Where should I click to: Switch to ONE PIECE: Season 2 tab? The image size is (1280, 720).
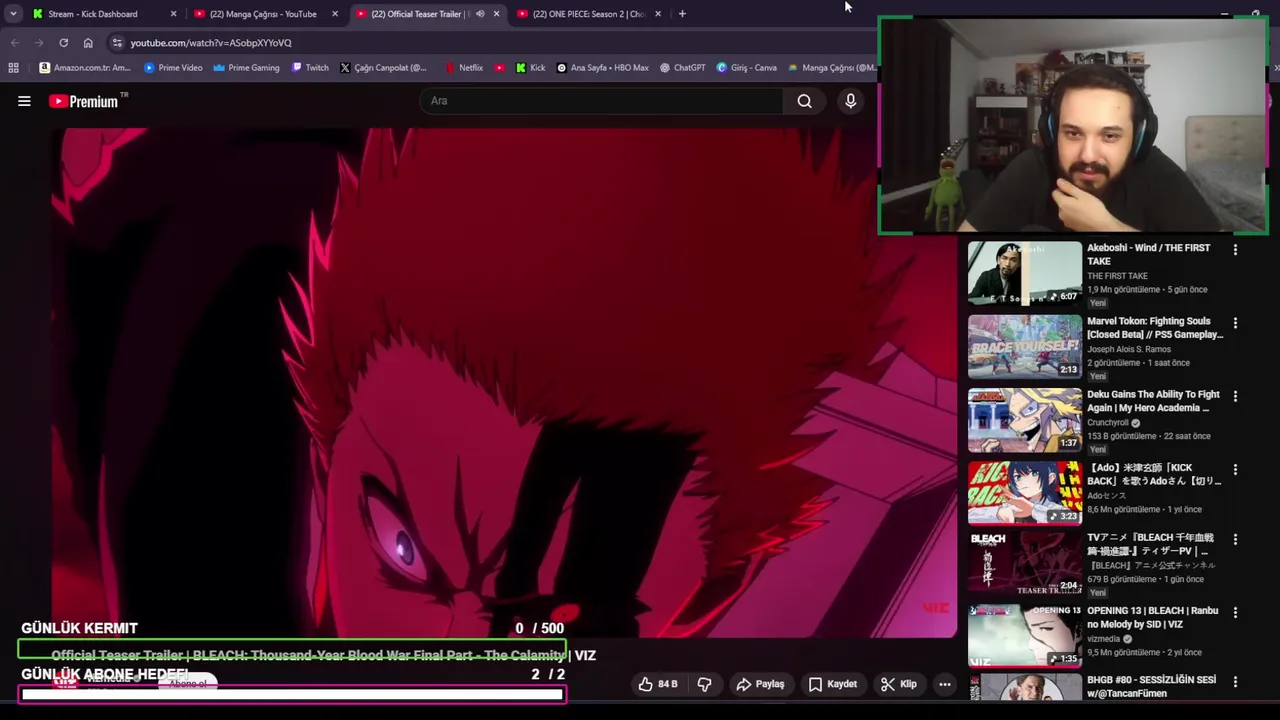[x=588, y=14]
